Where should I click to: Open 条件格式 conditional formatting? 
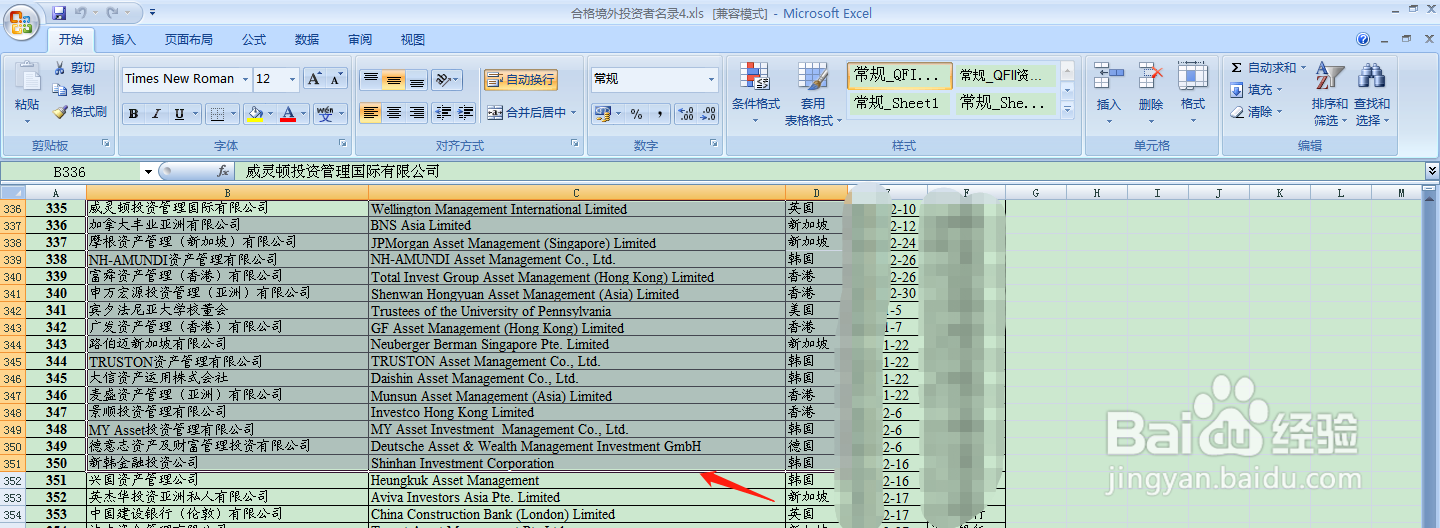tap(755, 92)
